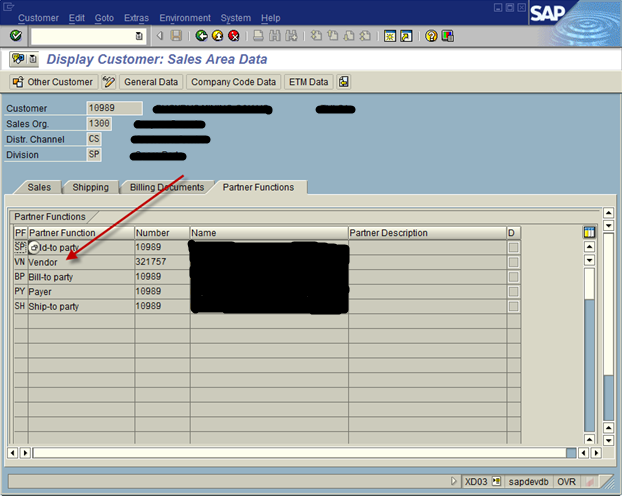The image size is (622, 496).
Task: Click the small icon left of title text
Action: (x=33, y=59)
